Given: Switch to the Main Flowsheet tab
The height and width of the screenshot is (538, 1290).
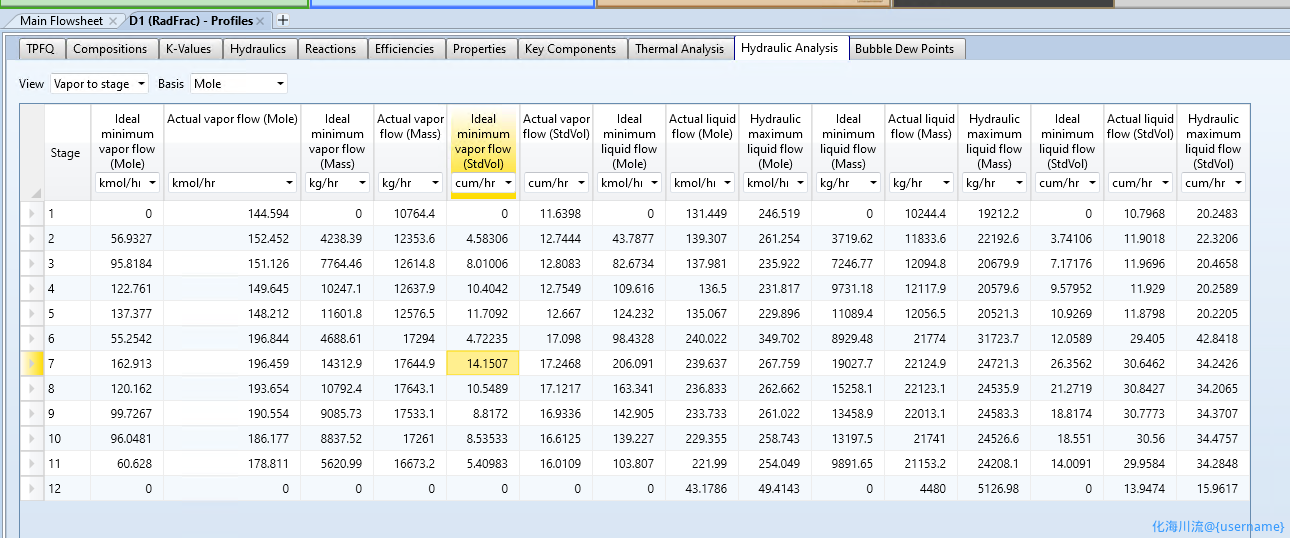Looking at the screenshot, I should click(61, 21).
